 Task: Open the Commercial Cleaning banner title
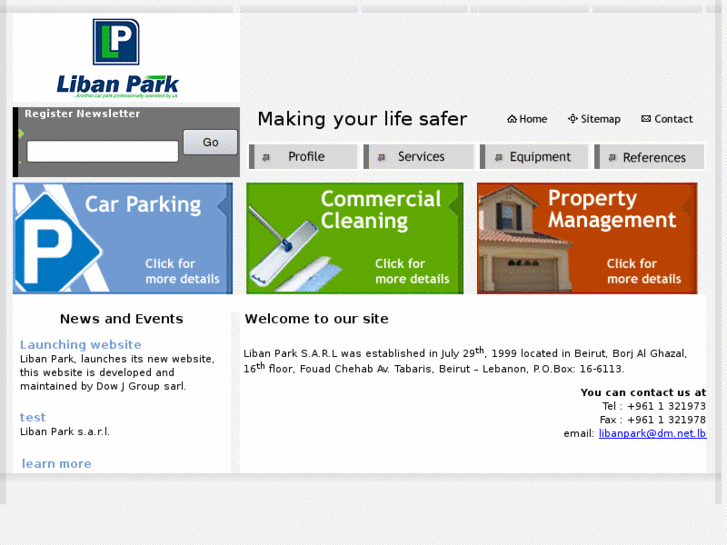(381, 210)
